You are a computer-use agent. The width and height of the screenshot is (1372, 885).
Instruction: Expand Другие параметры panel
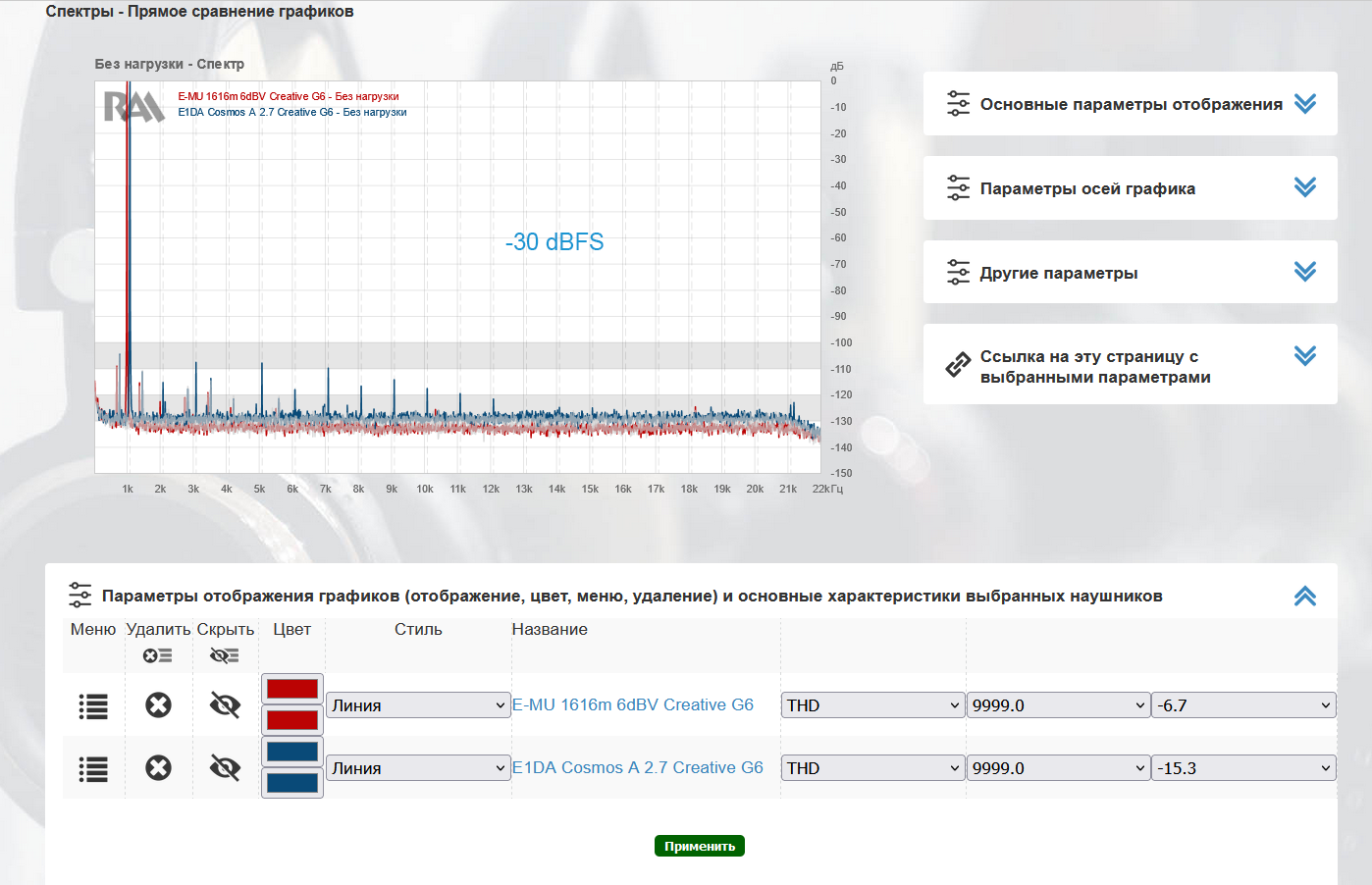click(x=1304, y=272)
